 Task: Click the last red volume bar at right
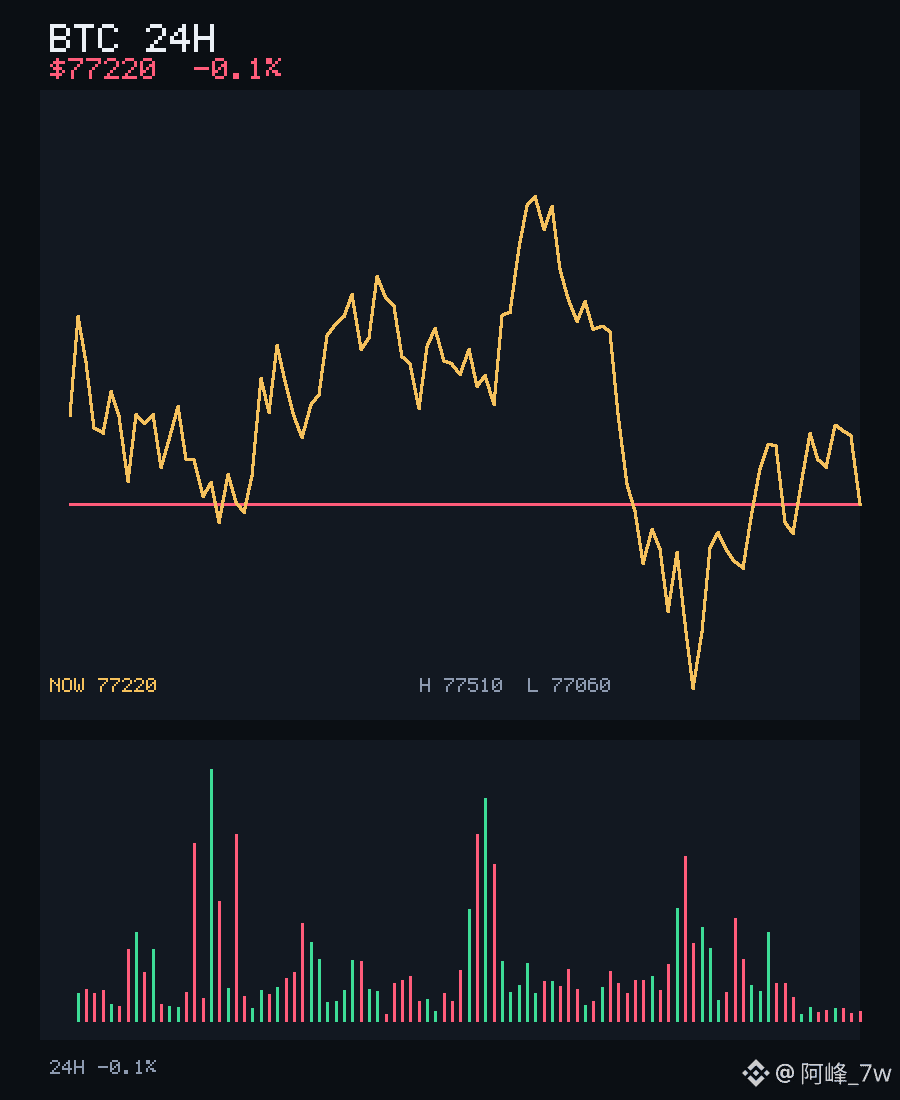tap(861, 1017)
